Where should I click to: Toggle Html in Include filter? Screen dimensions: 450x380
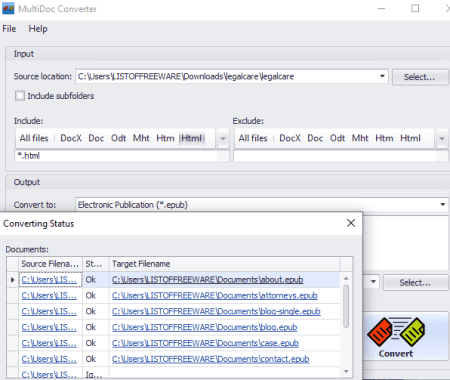pyautogui.click(x=192, y=138)
